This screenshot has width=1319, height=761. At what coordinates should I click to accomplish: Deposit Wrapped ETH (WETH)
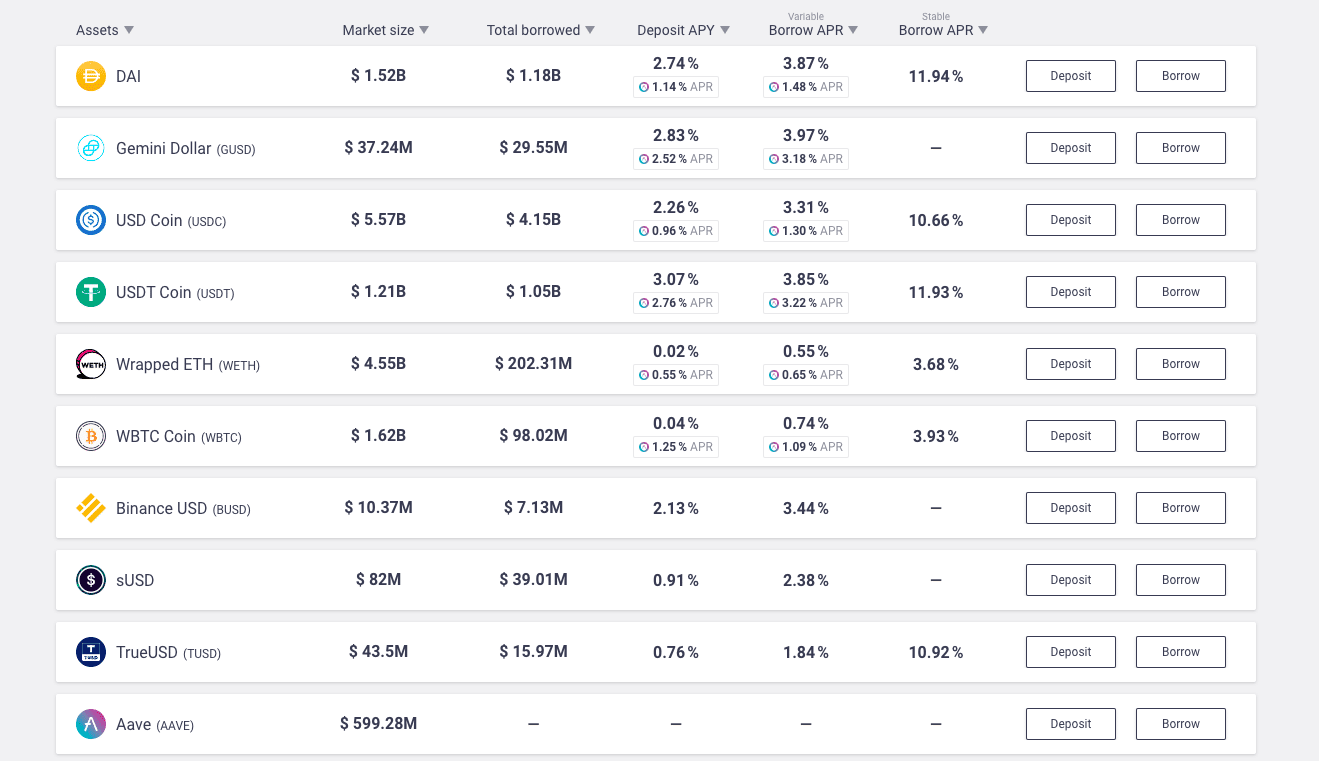[x=1071, y=364]
